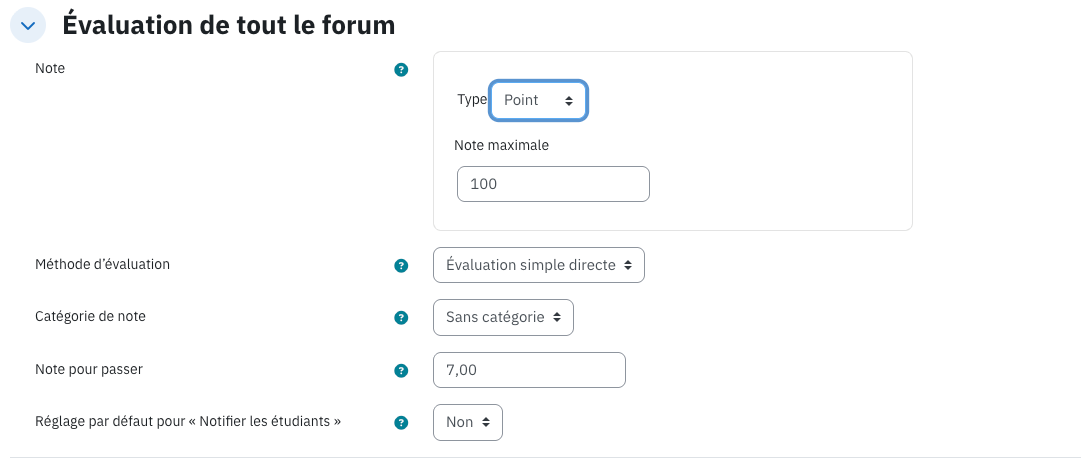This screenshot has height=460, width=1081.
Task: Click the Évaluation de tout le forum heading
Action: [228, 26]
